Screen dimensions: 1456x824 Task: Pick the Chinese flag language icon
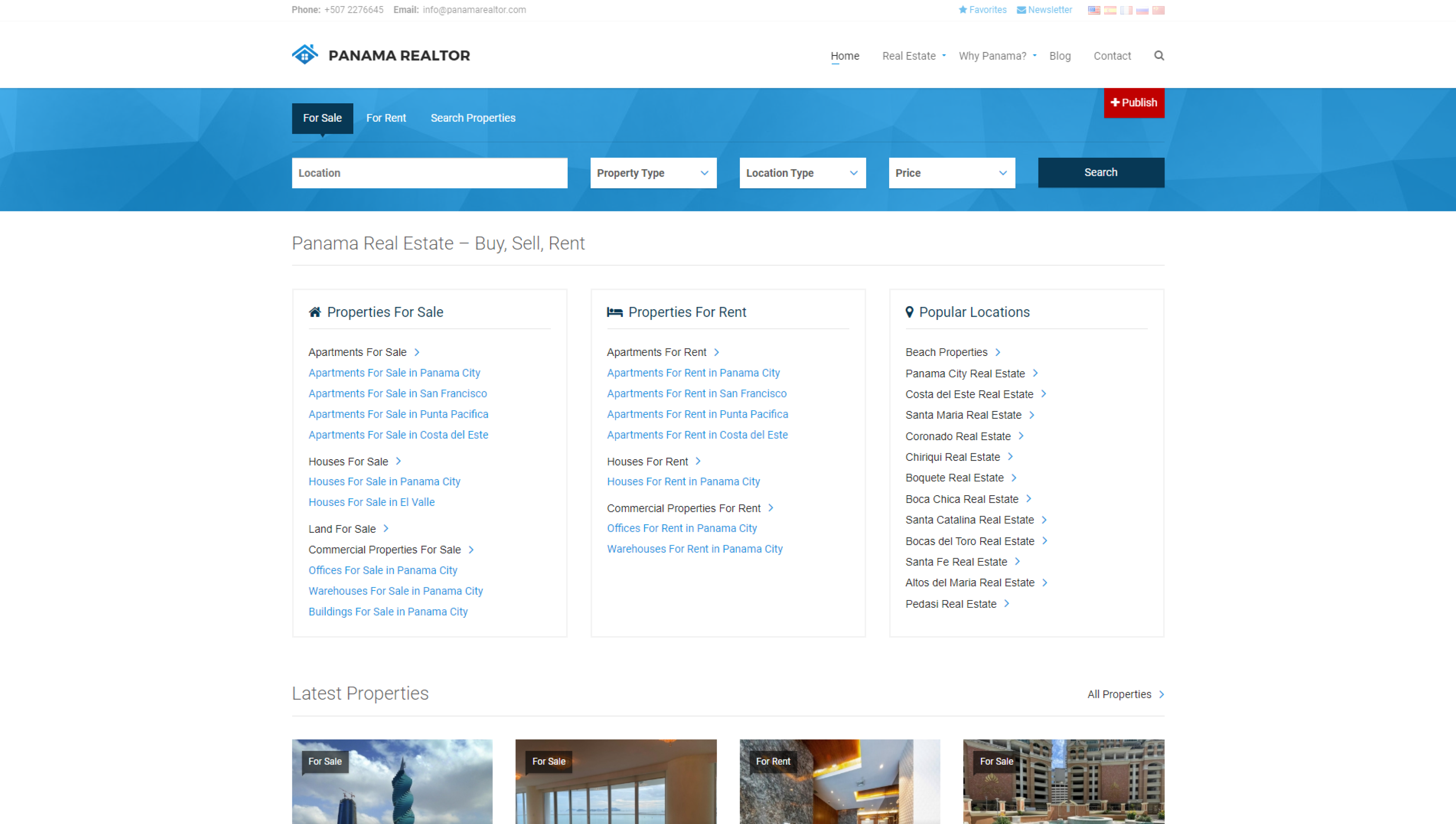(x=1158, y=10)
